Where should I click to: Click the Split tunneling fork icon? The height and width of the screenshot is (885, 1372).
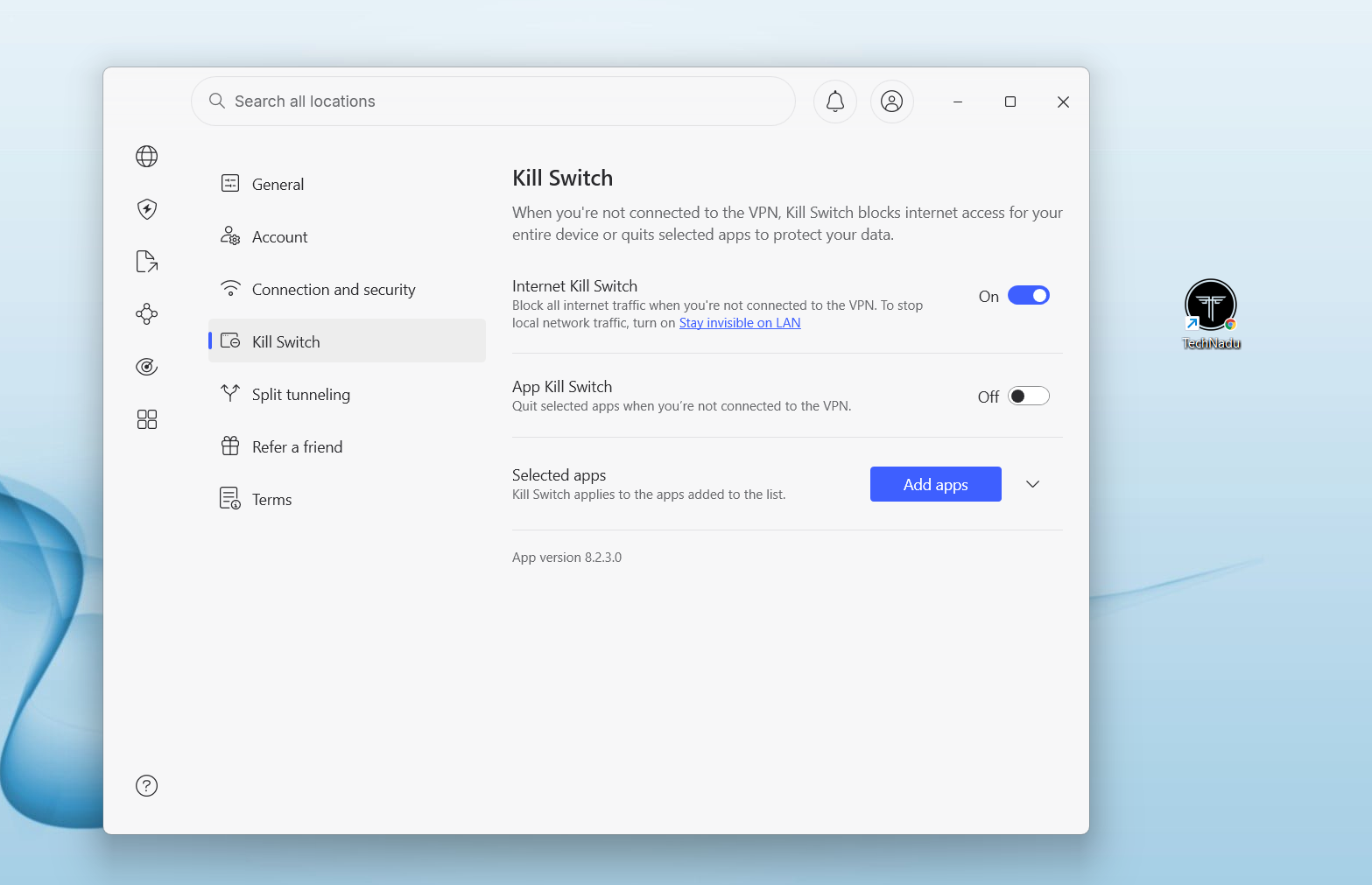(x=230, y=393)
